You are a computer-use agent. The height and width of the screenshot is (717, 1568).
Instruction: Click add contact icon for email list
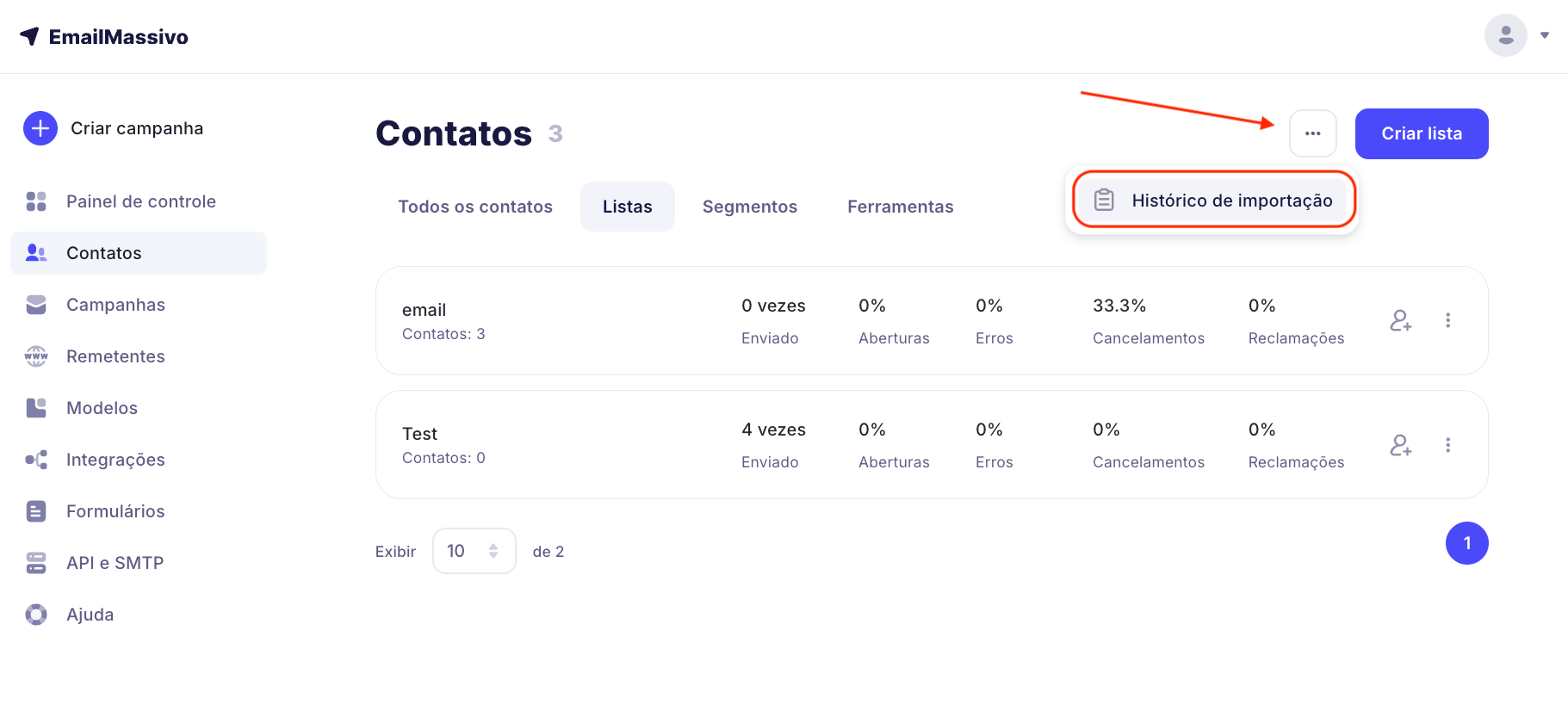pyautogui.click(x=1400, y=320)
